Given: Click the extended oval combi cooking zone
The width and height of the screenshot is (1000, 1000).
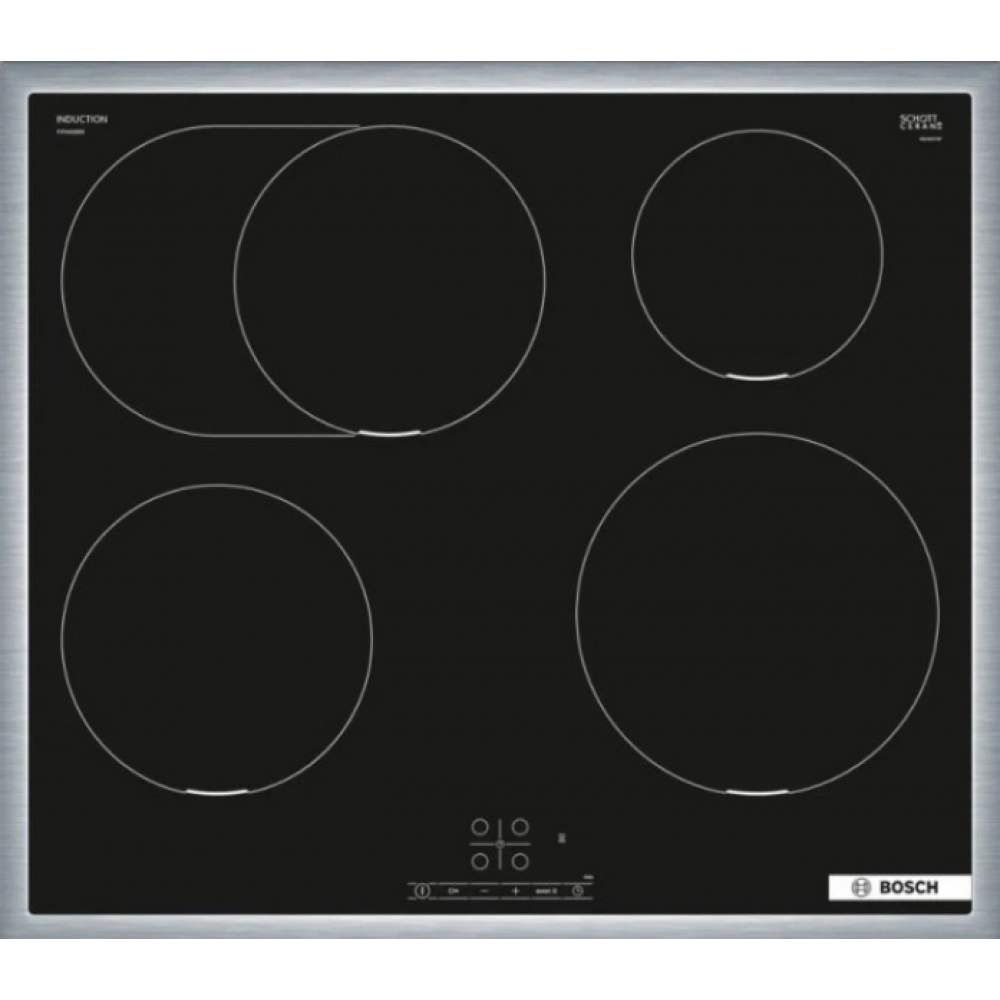Looking at the screenshot, I should point(304,281).
